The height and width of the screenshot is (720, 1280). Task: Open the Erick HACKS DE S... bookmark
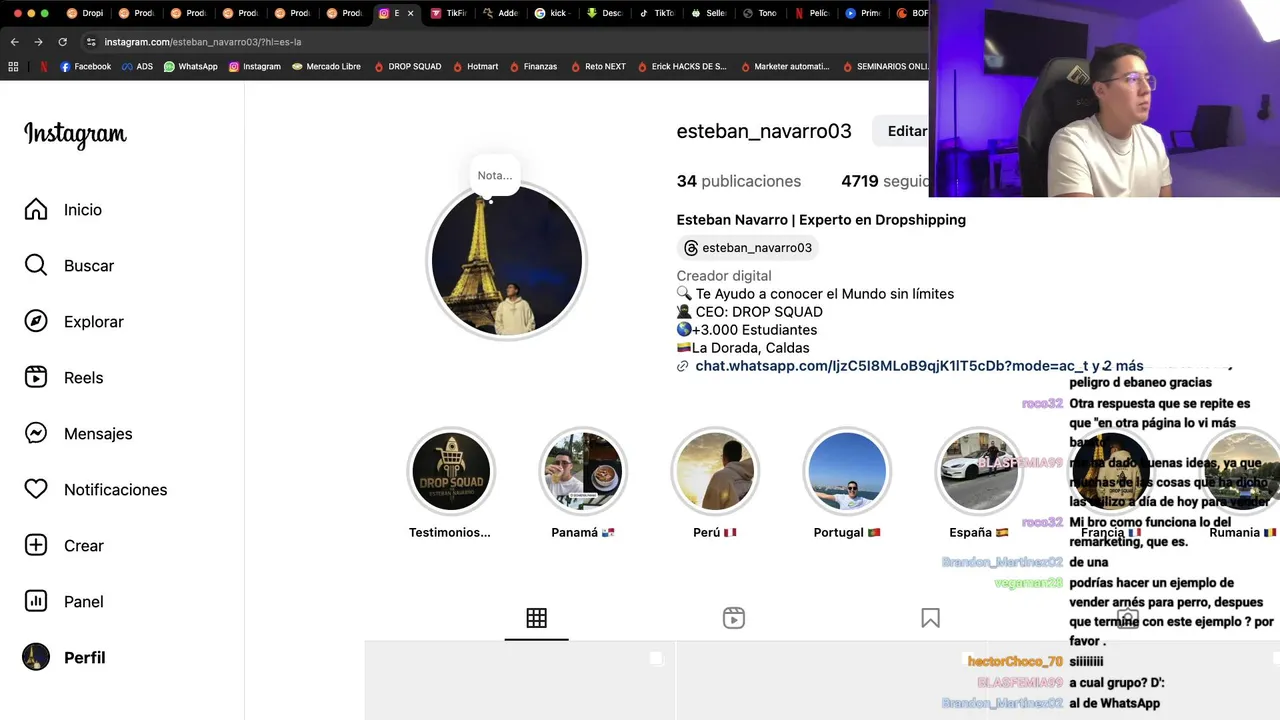pyautogui.click(x=681, y=67)
